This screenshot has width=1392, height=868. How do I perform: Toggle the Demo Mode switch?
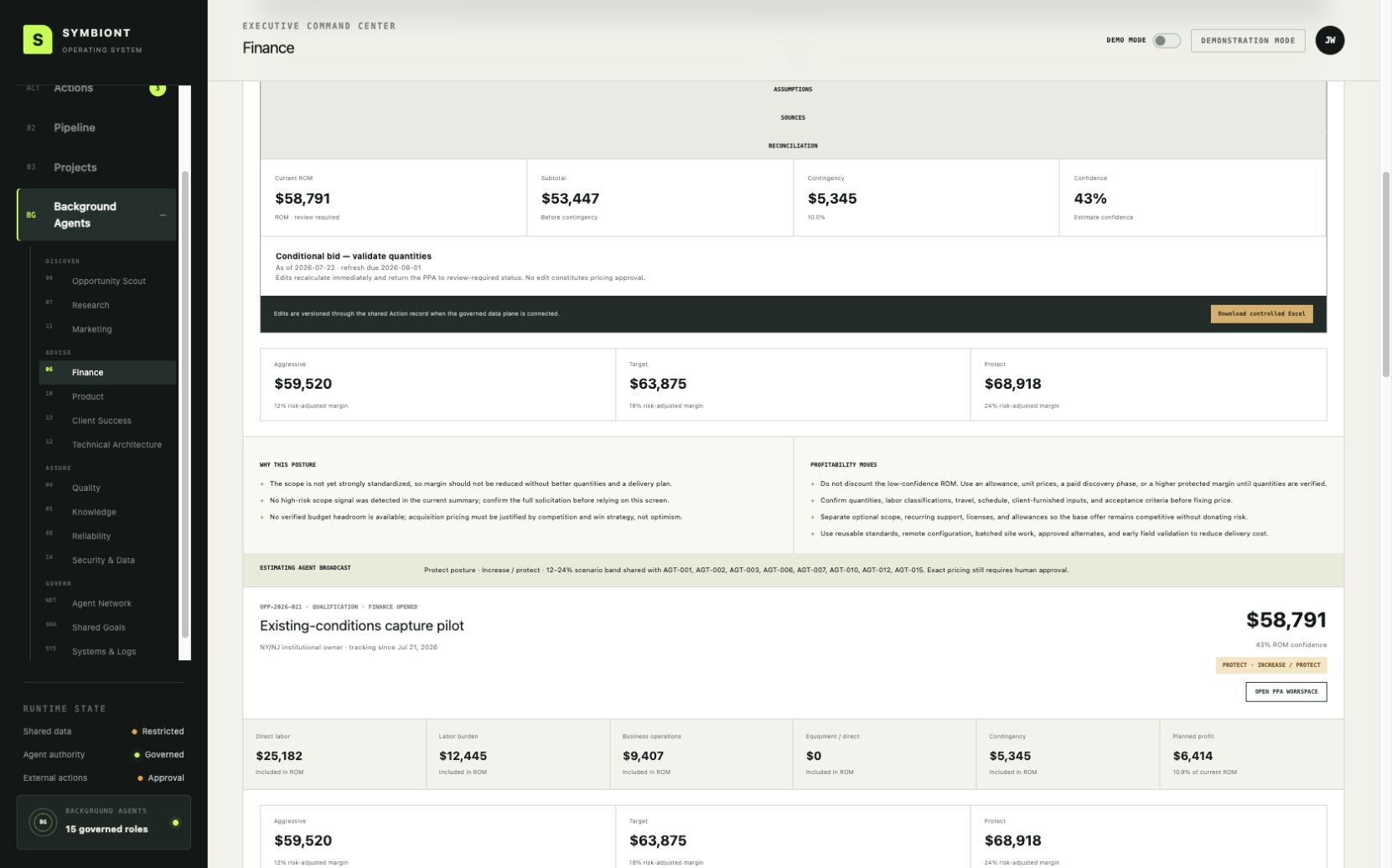point(1166,40)
